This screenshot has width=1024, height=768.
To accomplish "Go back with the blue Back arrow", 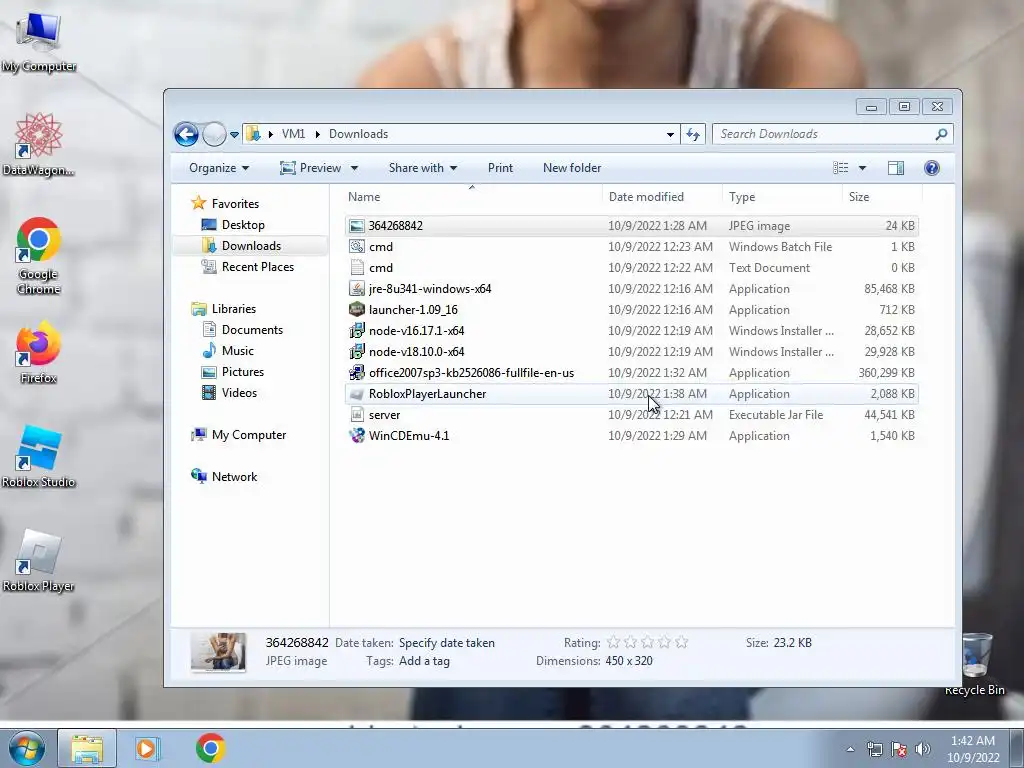I will 186,134.
